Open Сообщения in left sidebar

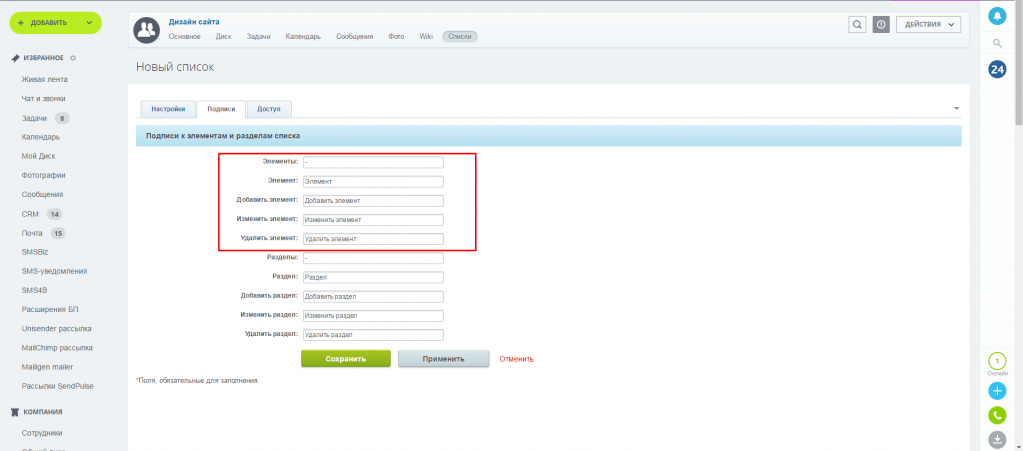pos(42,194)
